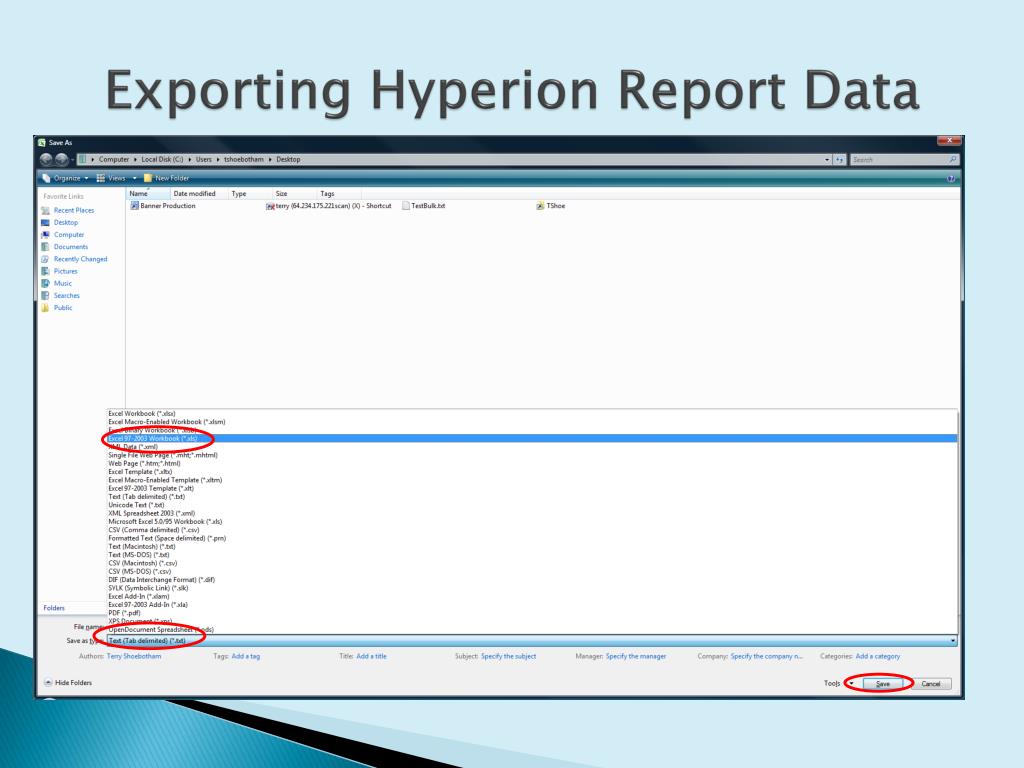This screenshot has width=1024, height=768.
Task: Click the Computer favorite link icon
Action: (x=45, y=234)
